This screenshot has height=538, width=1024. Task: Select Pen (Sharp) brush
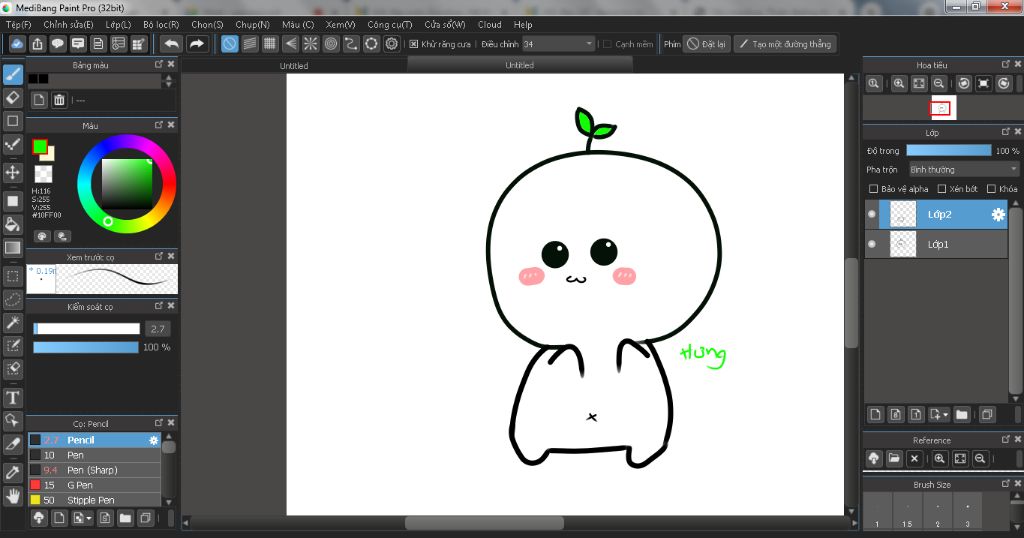coord(94,470)
